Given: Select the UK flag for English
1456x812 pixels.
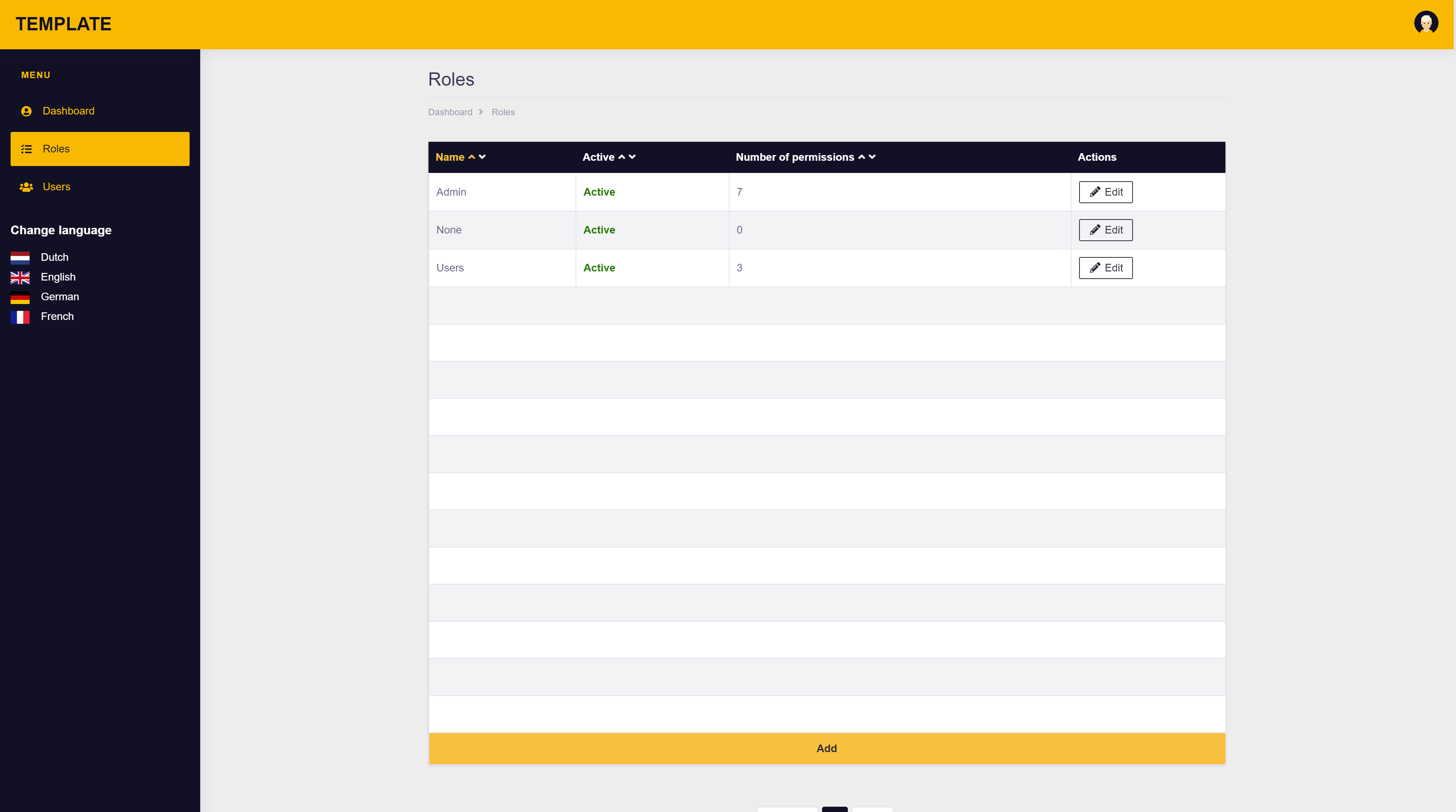Looking at the screenshot, I should pos(20,277).
